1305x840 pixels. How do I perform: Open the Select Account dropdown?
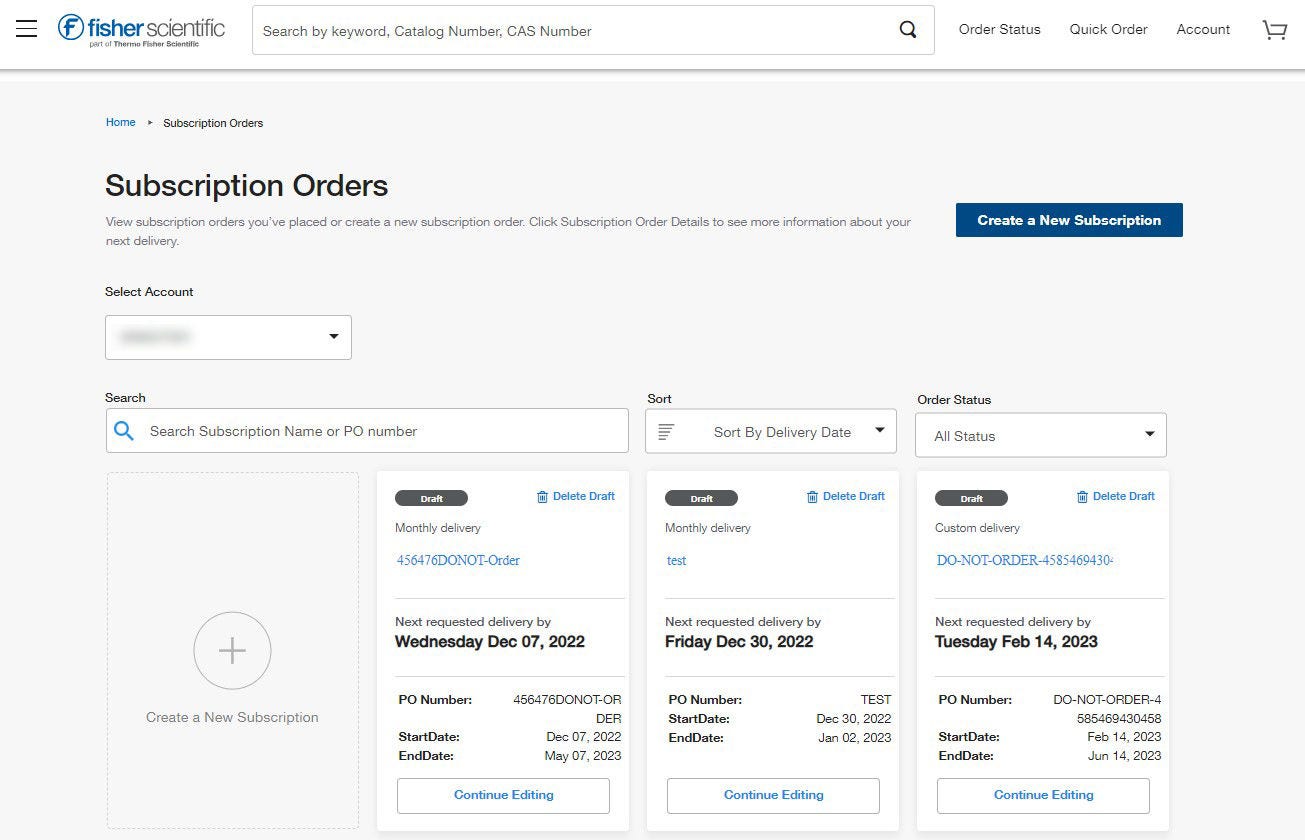(x=228, y=337)
